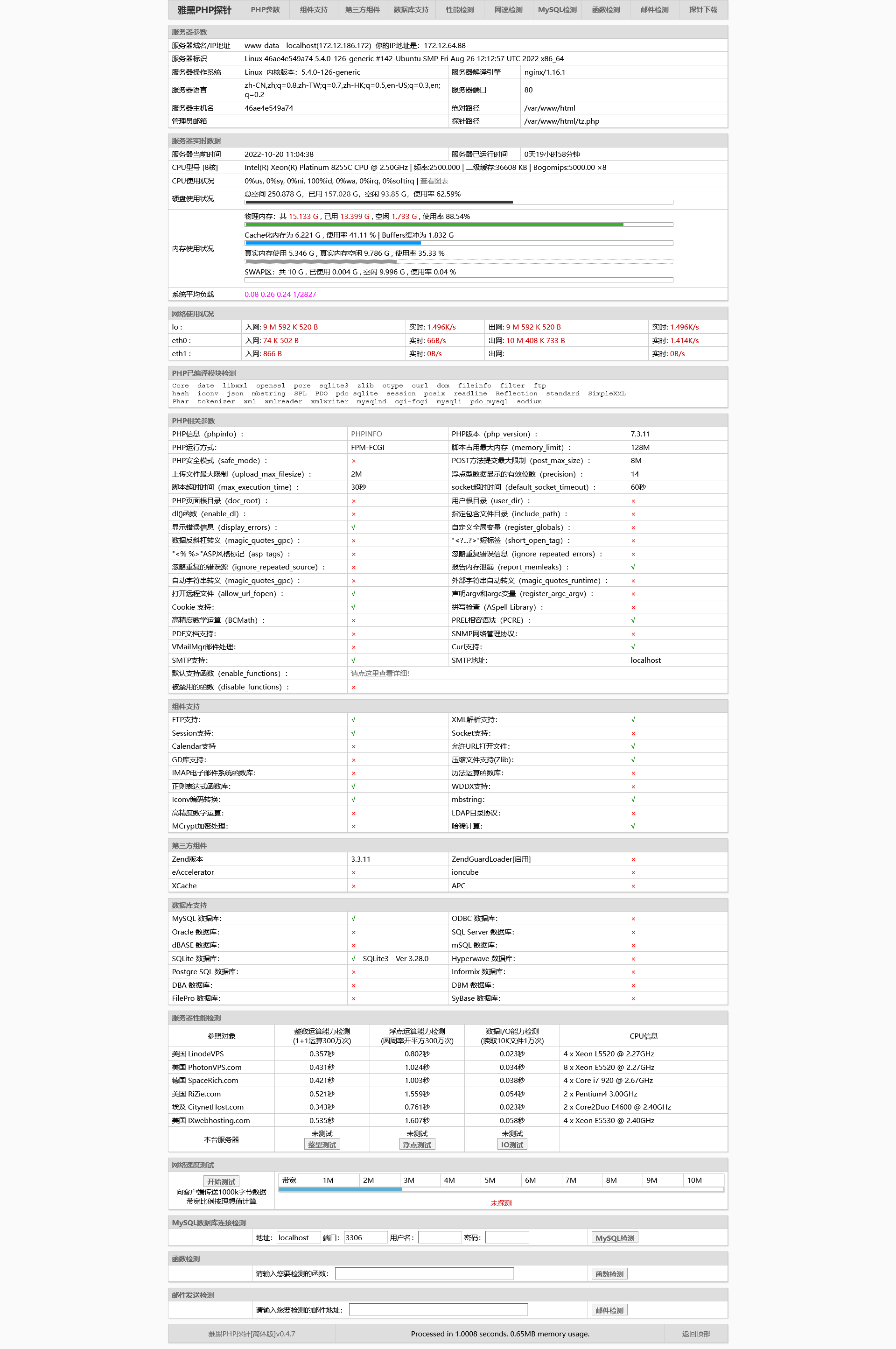
Task: Click 请点这里查看详细 enabled functions link
Action: [x=380, y=674]
